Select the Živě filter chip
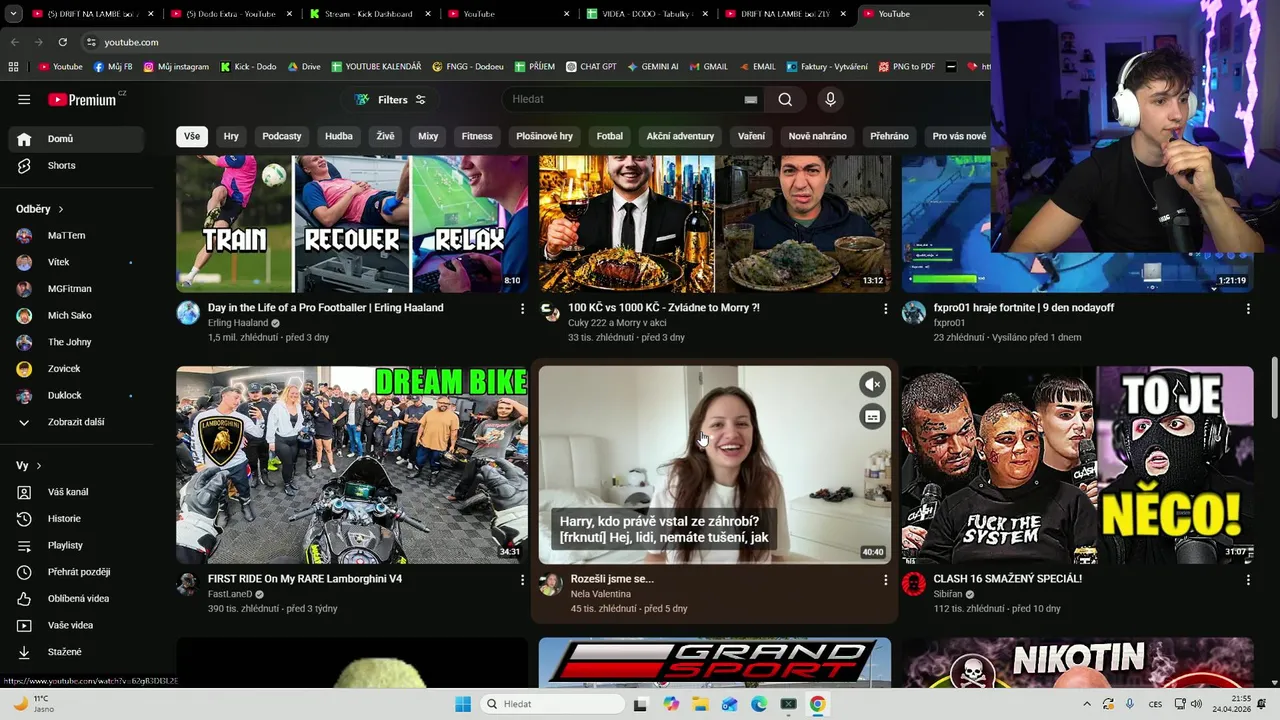This screenshot has height=720, width=1280. pos(385,136)
